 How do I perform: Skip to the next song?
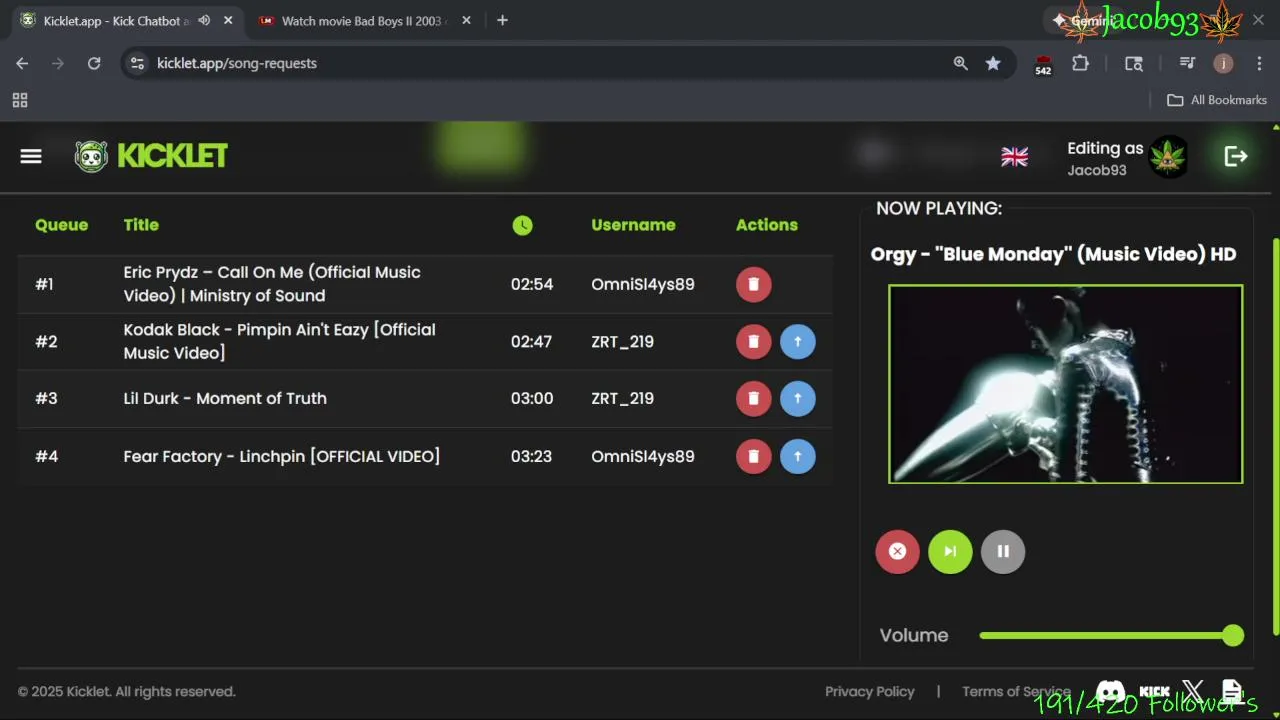click(x=950, y=551)
